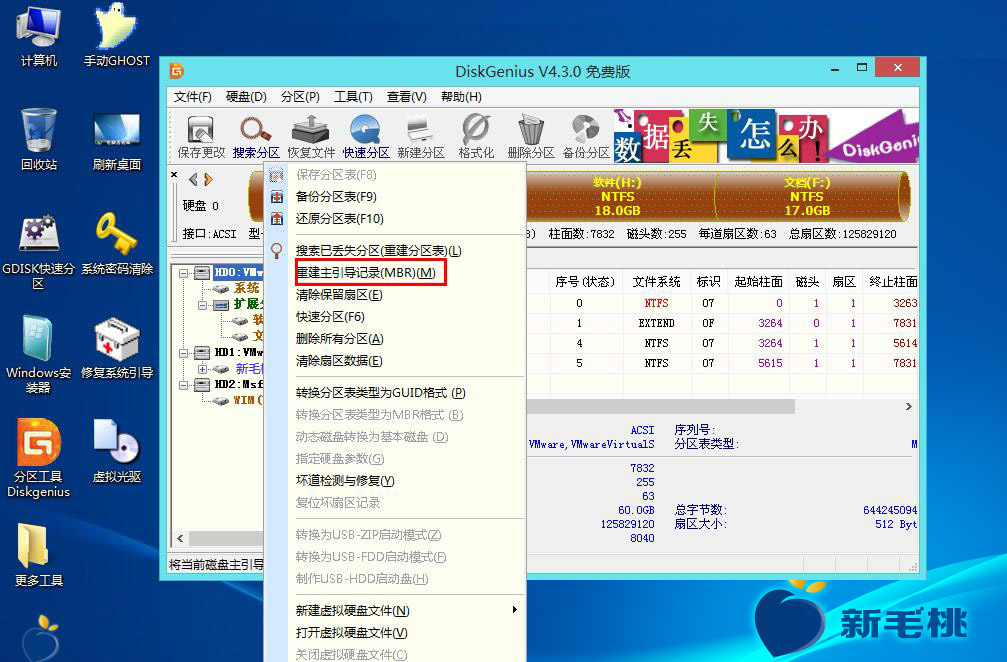1007x662 pixels.
Task: Close the disk panel with the small x
Action: pos(174,174)
